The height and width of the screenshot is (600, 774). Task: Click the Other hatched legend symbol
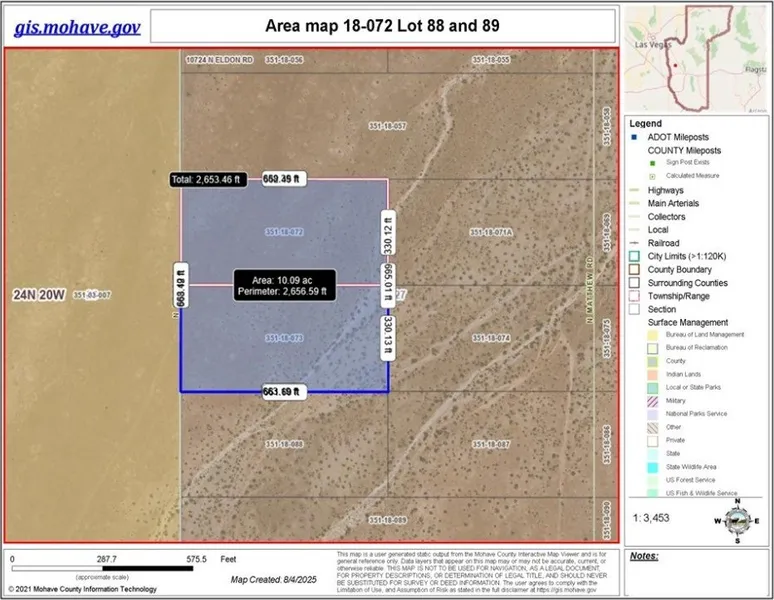pos(634,426)
